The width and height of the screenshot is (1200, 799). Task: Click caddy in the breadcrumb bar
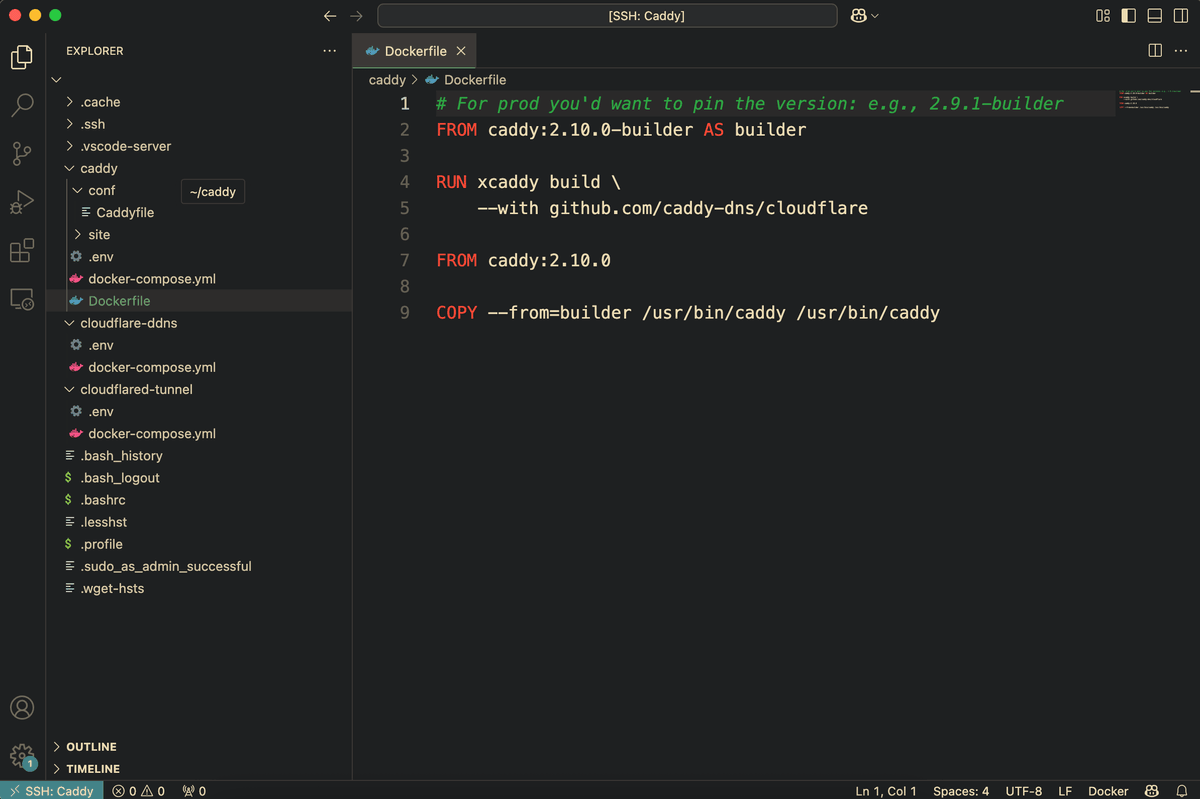(387, 79)
